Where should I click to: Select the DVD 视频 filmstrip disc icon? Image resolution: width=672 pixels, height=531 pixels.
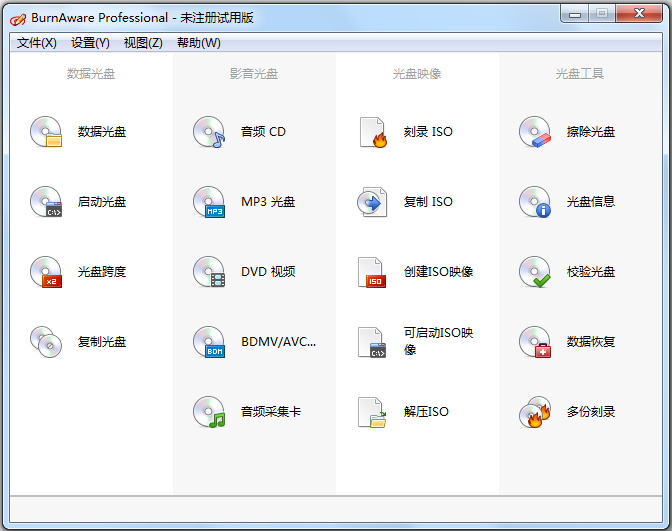click(x=209, y=272)
